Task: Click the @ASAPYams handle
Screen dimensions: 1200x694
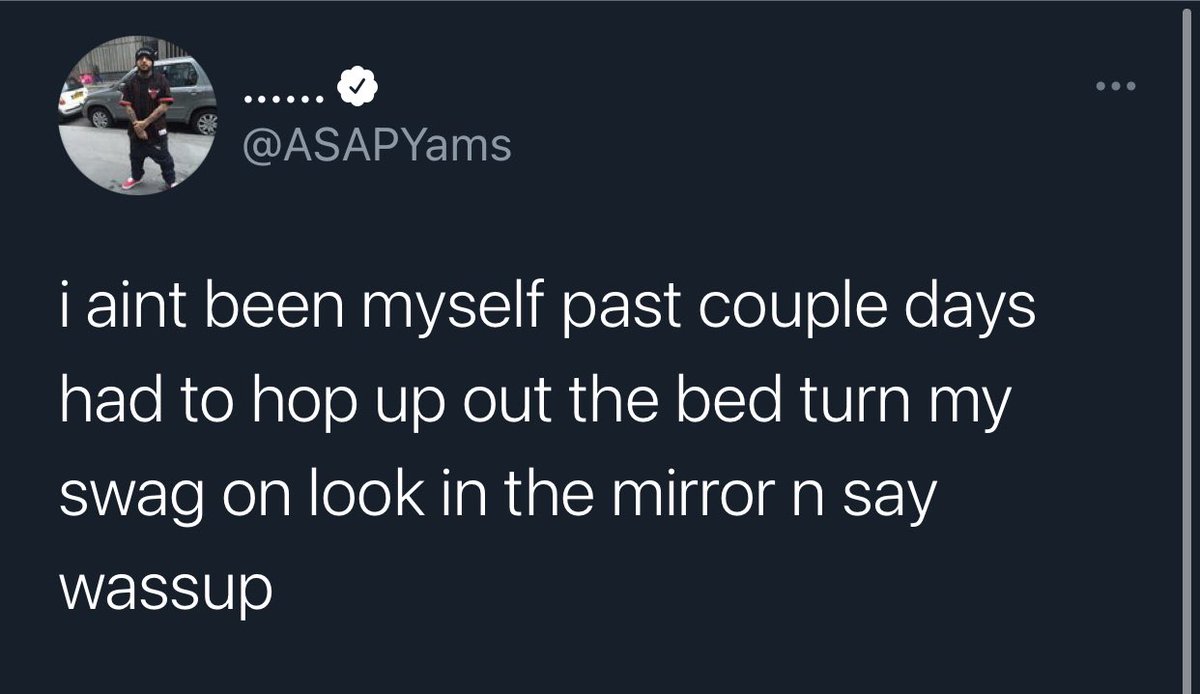Action: (x=377, y=146)
